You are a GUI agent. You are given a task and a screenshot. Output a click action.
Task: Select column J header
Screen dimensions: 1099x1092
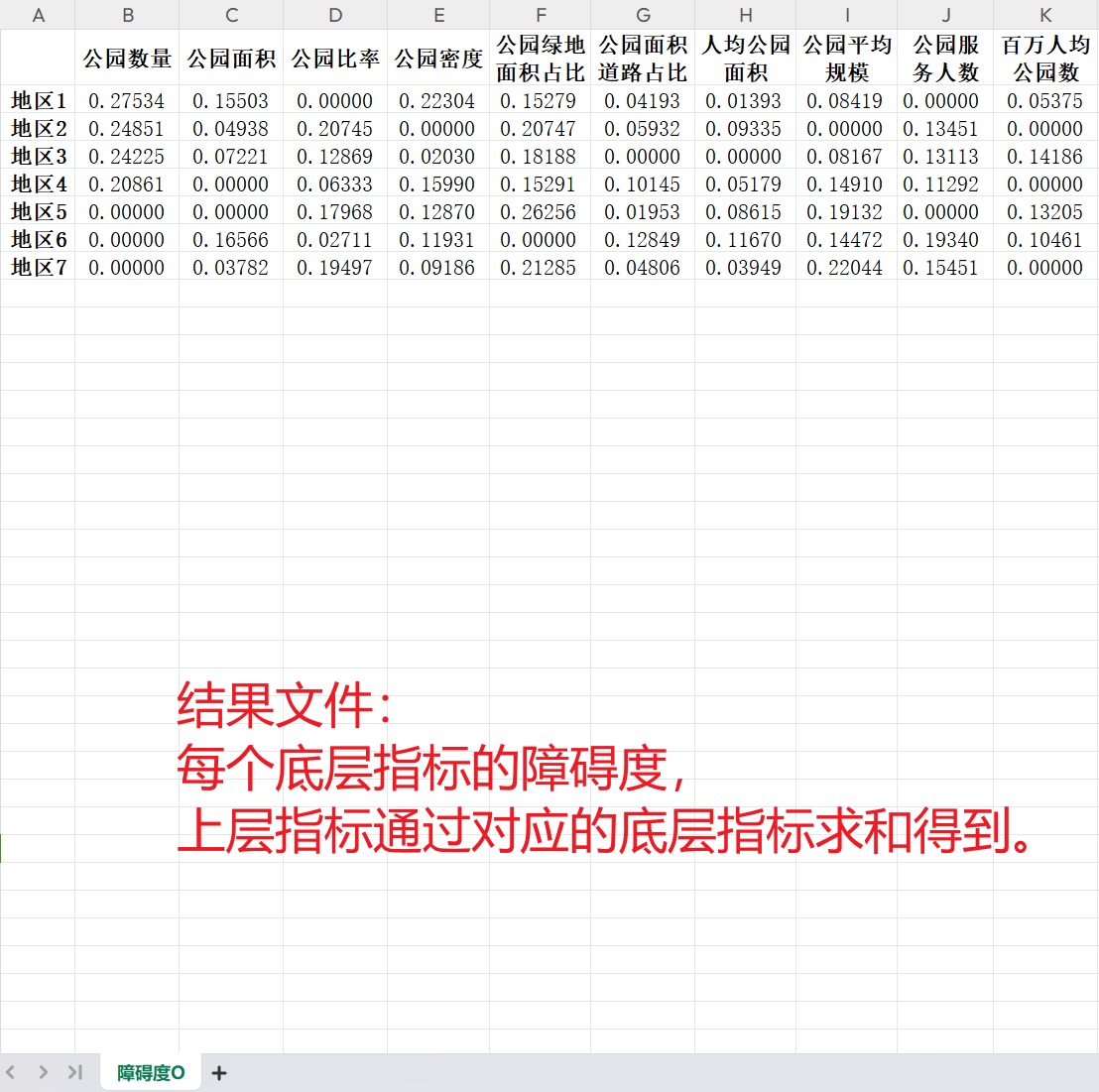[945, 15]
